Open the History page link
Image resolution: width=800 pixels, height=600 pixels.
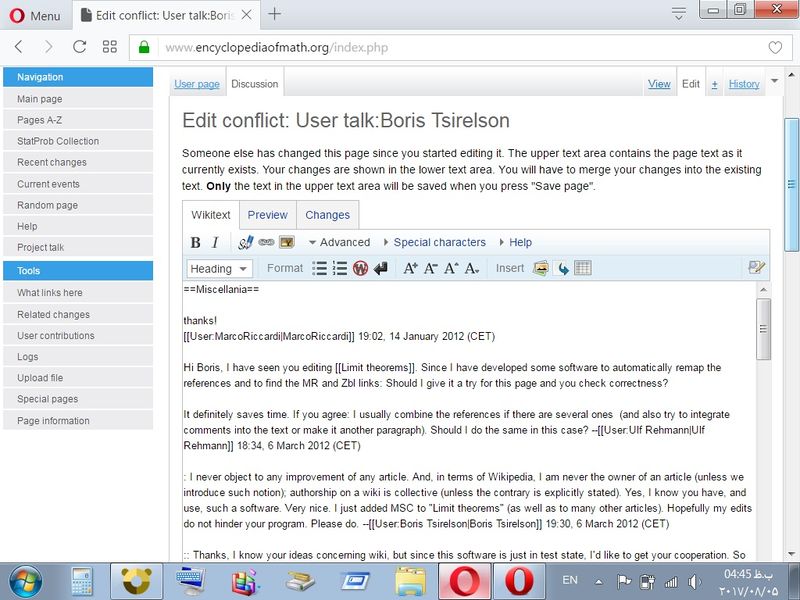(x=743, y=84)
